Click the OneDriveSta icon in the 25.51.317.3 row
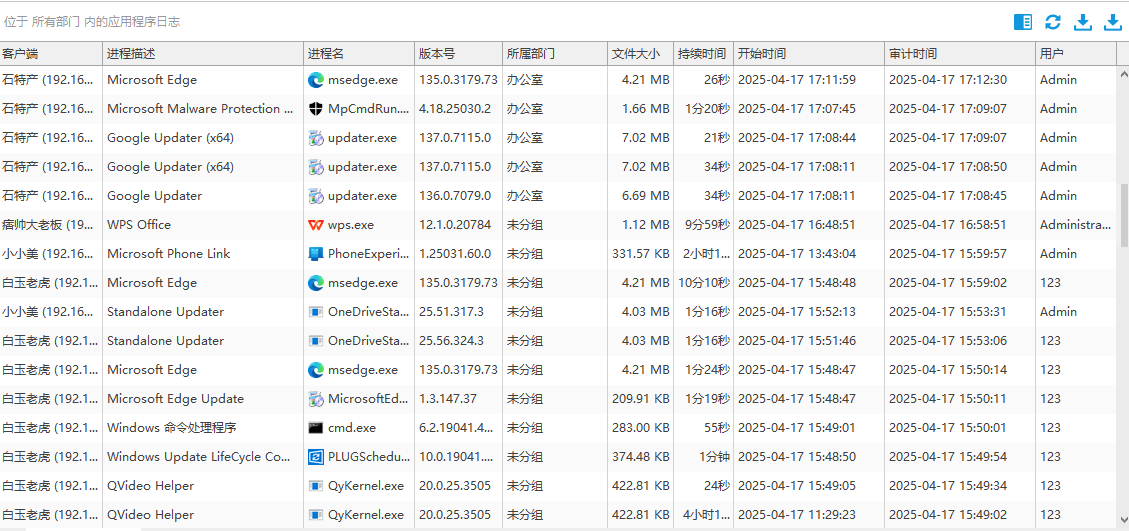 tap(315, 312)
